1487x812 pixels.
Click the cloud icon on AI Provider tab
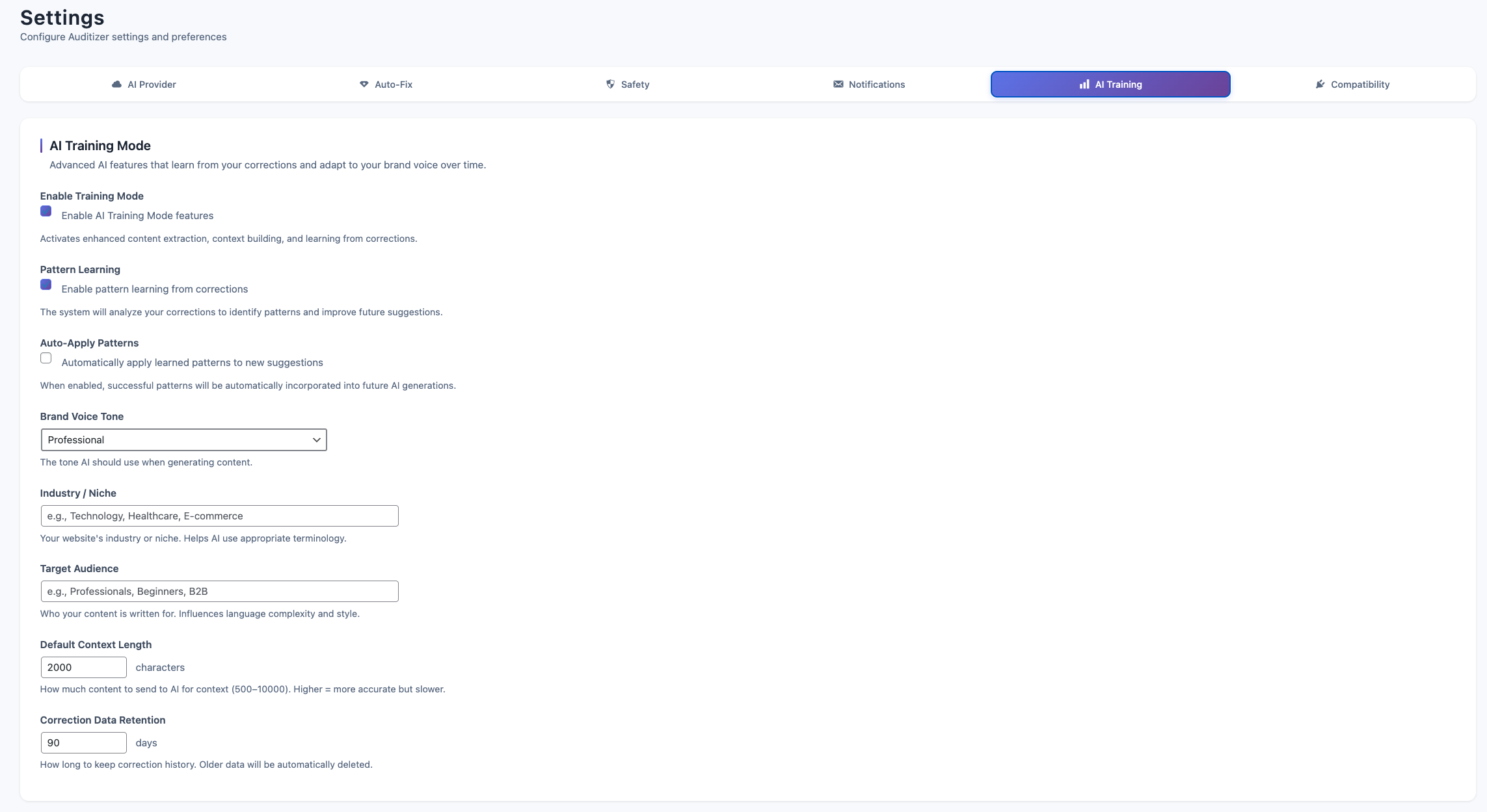point(116,85)
